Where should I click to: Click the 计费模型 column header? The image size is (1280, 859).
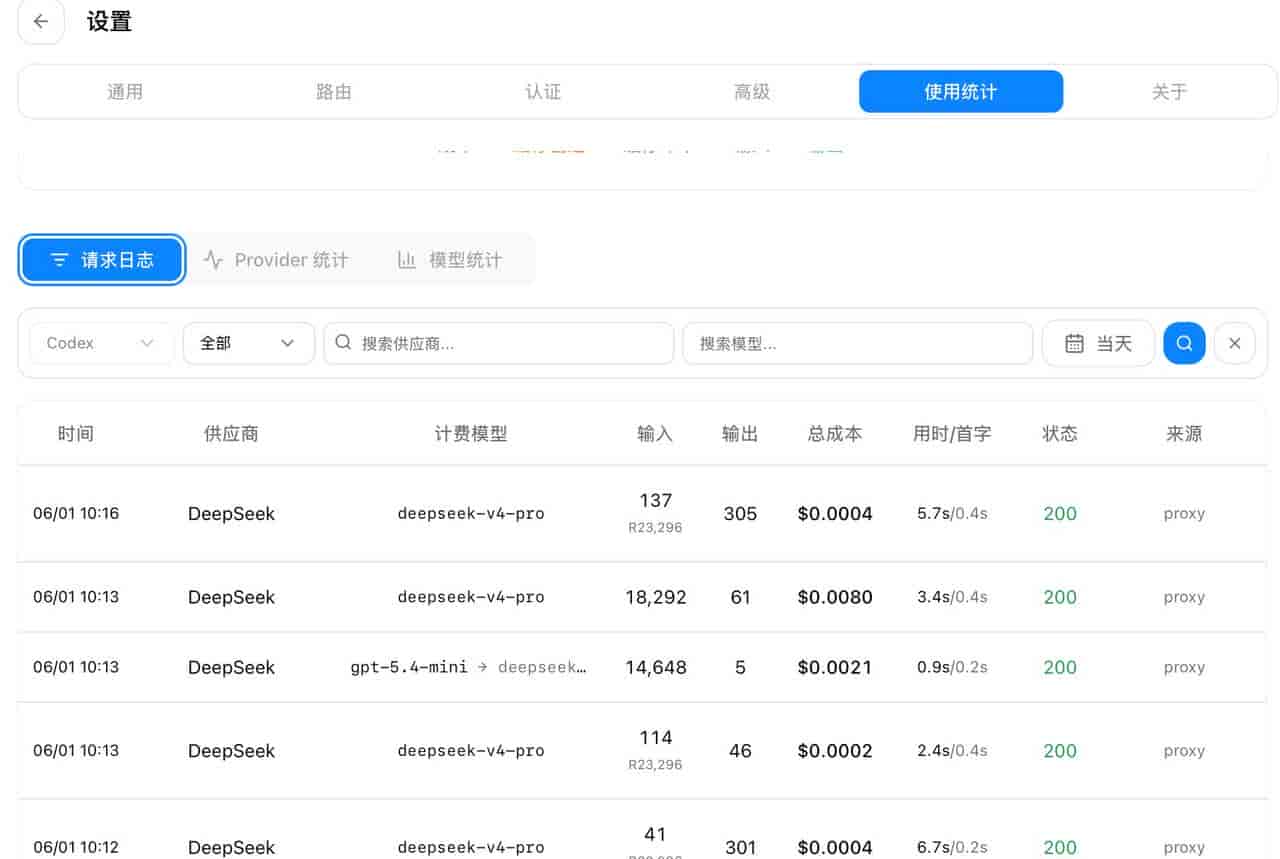coord(471,434)
